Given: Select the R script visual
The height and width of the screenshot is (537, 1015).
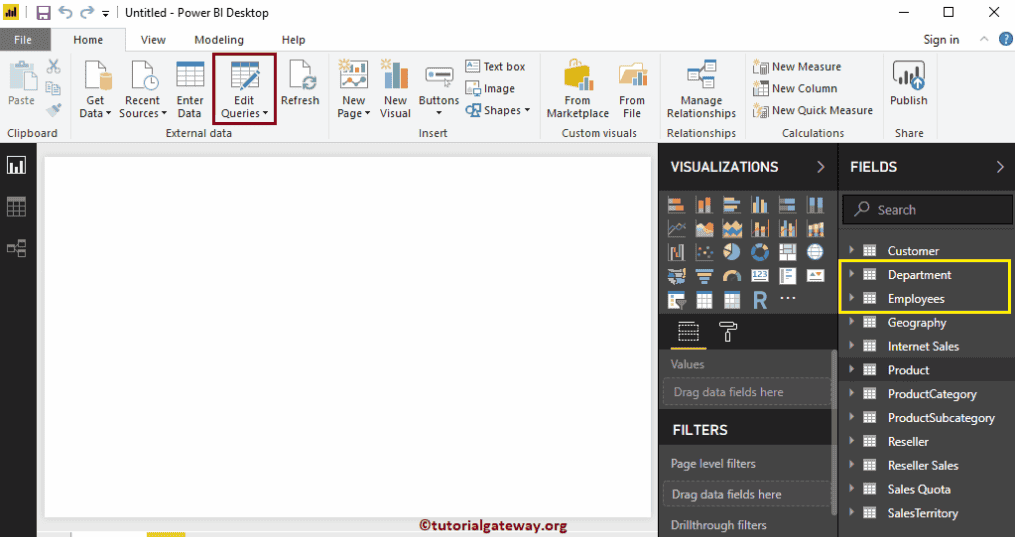Looking at the screenshot, I should (760, 300).
